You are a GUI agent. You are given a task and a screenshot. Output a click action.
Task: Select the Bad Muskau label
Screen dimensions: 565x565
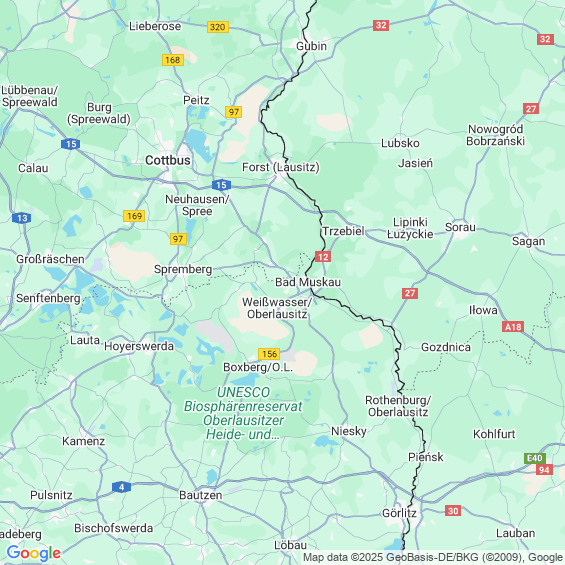(x=308, y=282)
